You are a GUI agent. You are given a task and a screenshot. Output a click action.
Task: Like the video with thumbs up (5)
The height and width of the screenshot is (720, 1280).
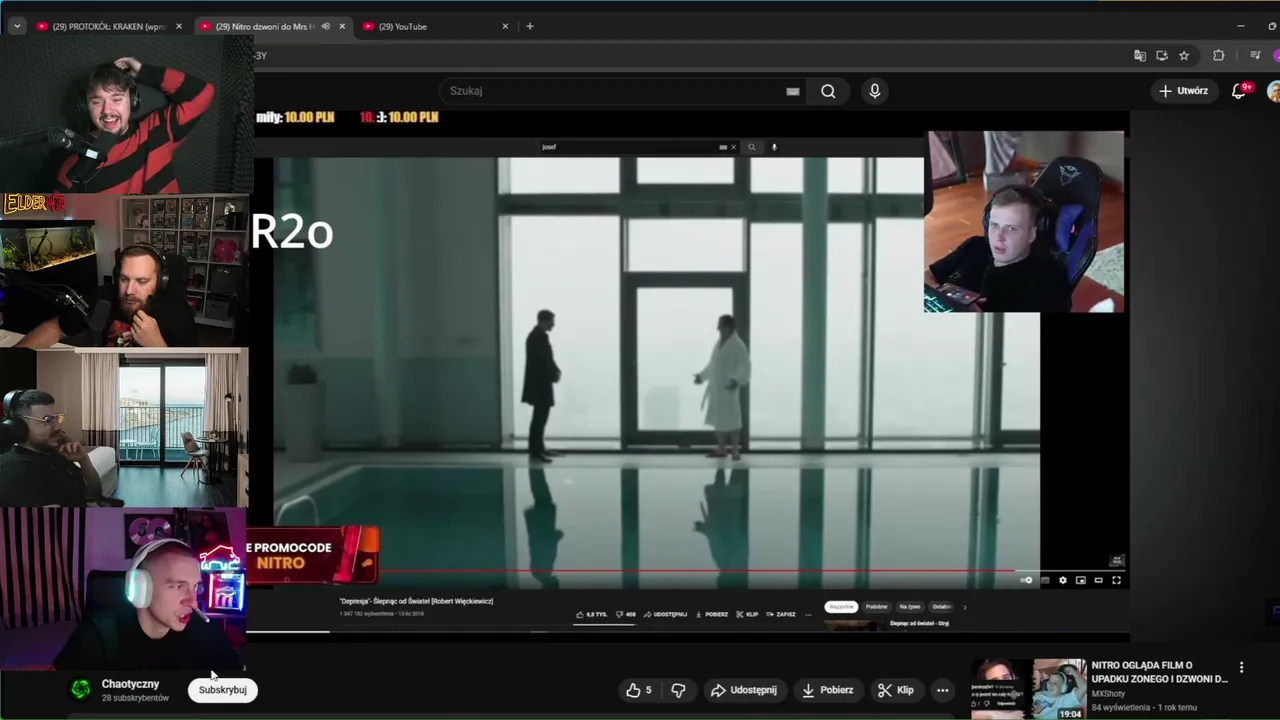[x=639, y=690]
